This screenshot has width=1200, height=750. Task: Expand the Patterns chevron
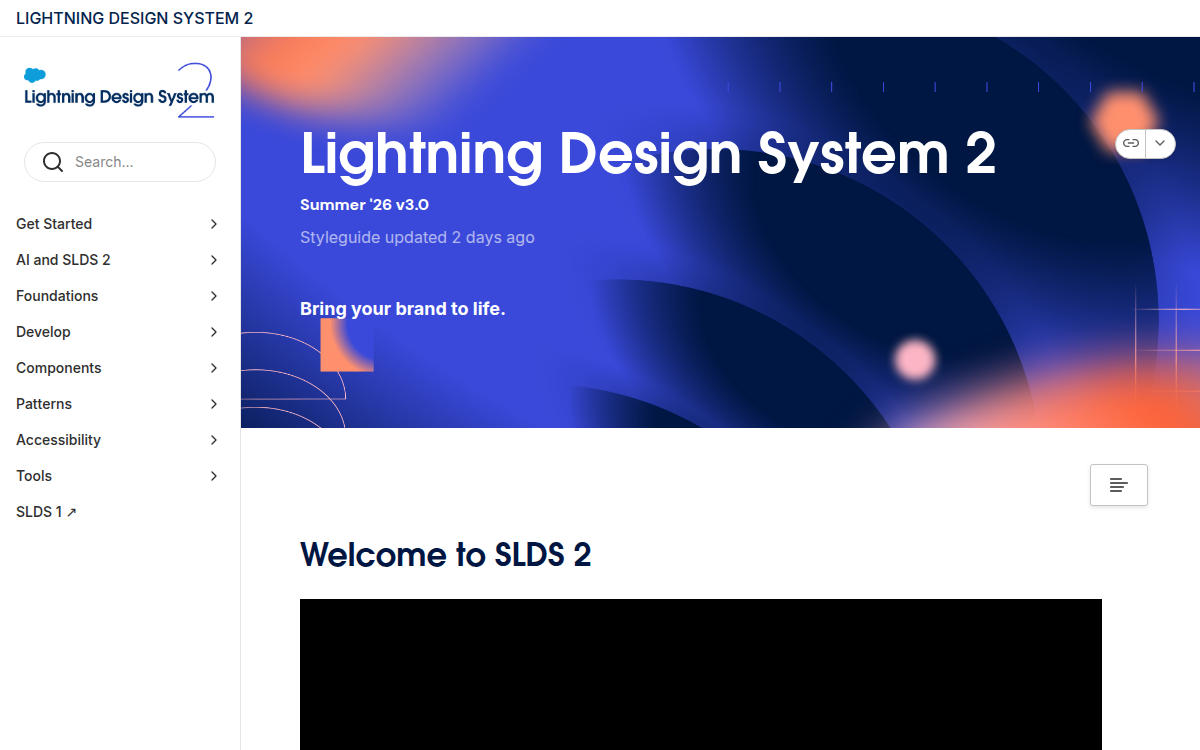[214, 404]
